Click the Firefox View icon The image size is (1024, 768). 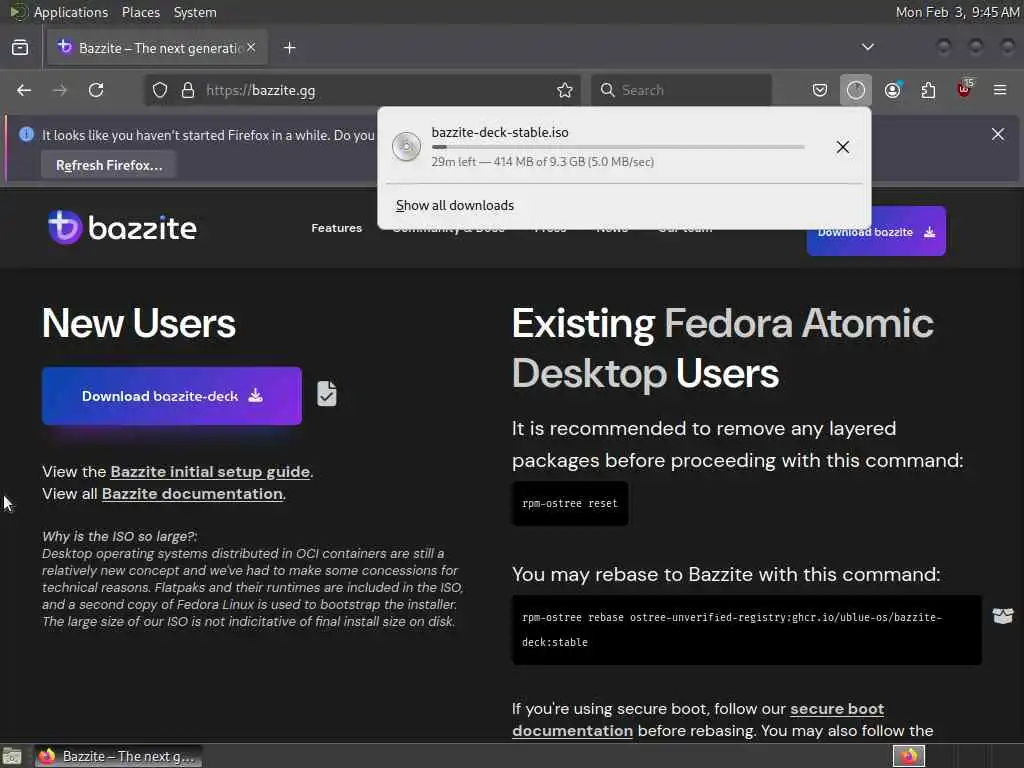(20, 48)
